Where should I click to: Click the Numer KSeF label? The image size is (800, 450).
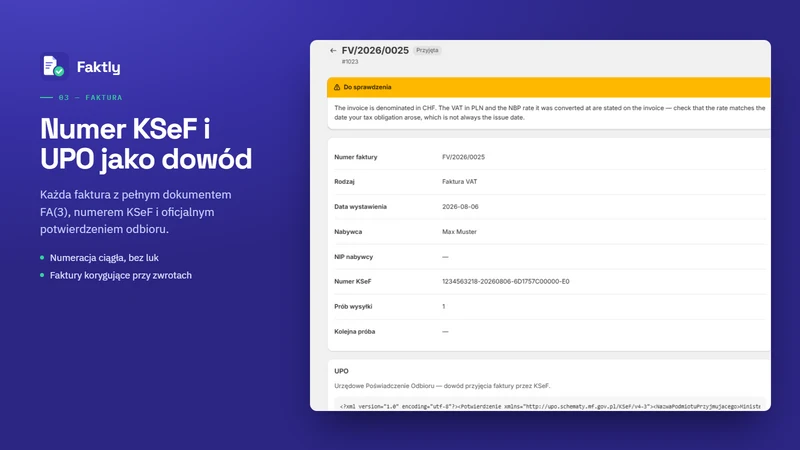coord(353,282)
